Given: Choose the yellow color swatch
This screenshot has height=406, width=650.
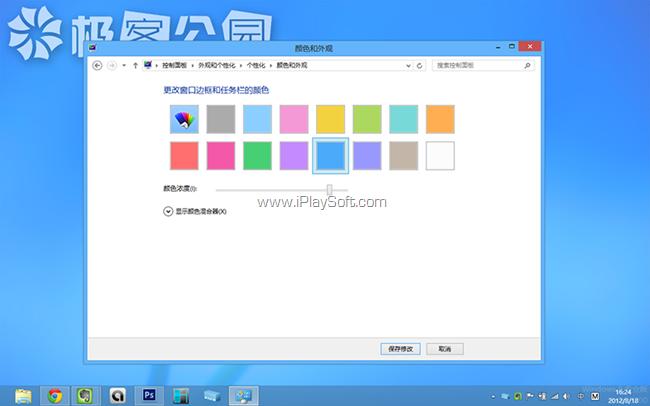Looking at the screenshot, I should (331, 120).
